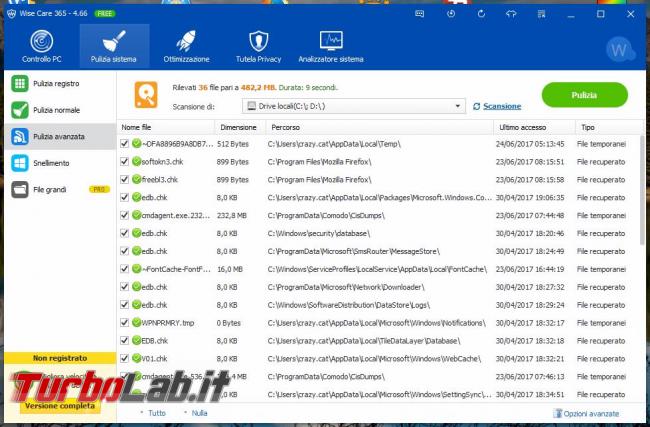The width and height of the screenshot is (650, 427).
Task: Uncheck the WPNPRMRY.tmp checkbox
Action: pyautogui.click(x=124, y=322)
